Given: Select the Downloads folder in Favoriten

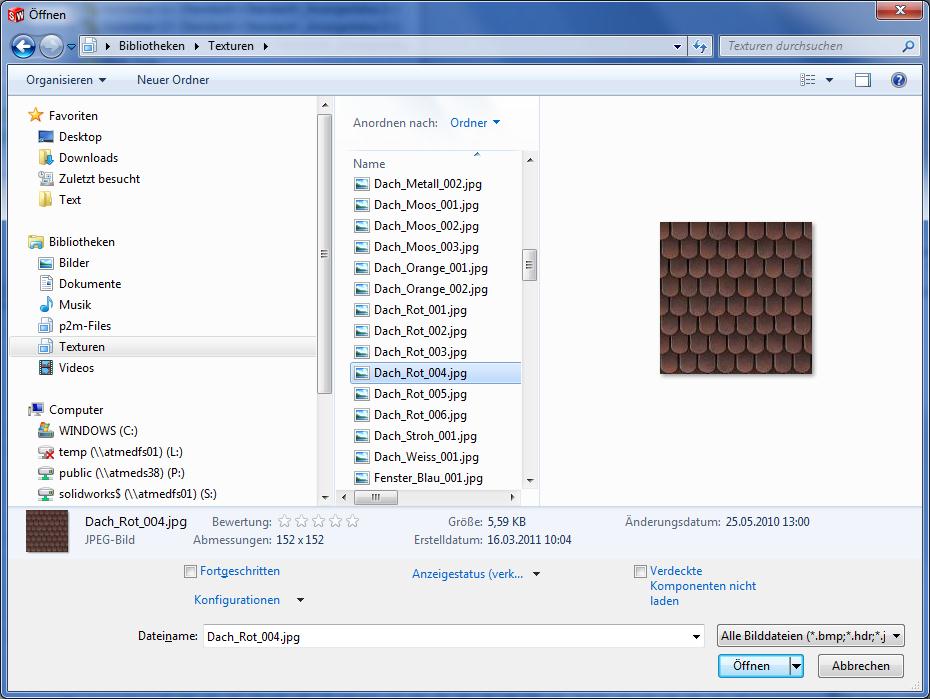Looking at the screenshot, I should click(88, 158).
